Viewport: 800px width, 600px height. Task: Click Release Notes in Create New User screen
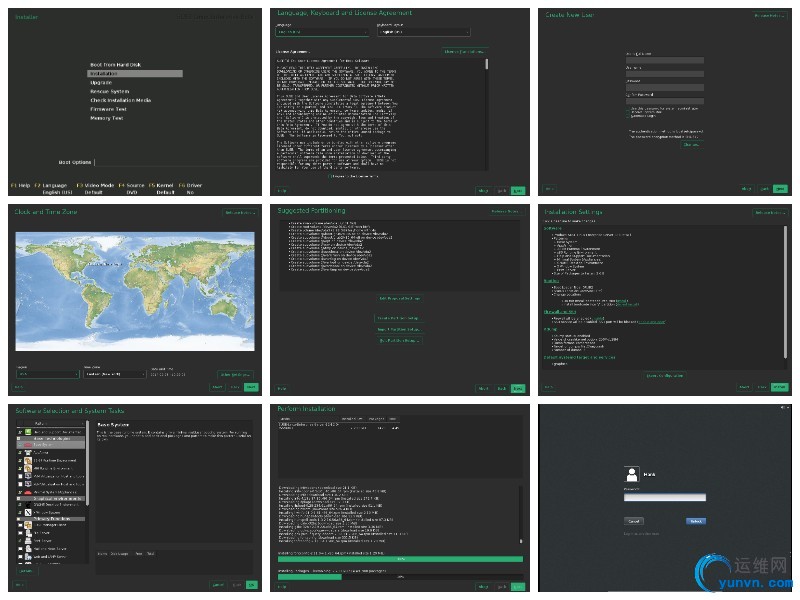coord(769,16)
